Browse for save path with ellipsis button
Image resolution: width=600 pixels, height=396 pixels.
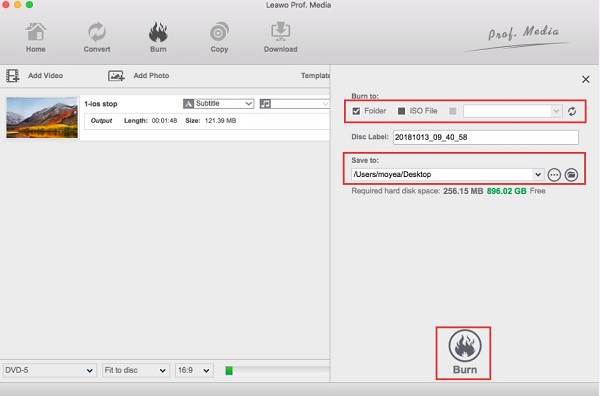[x=554, y=175]
